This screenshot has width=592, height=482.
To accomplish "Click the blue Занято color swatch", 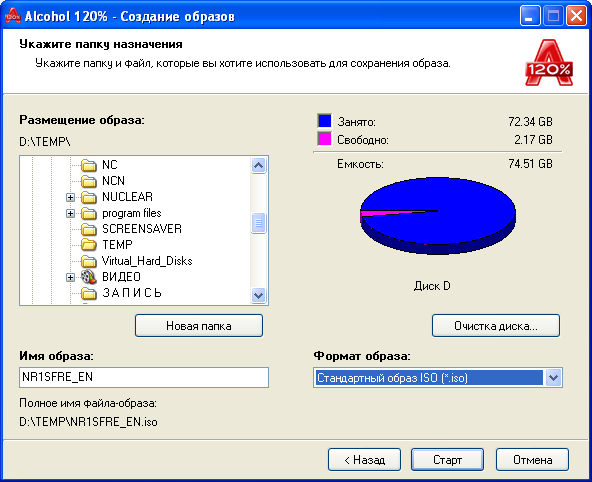I will 325,121.
